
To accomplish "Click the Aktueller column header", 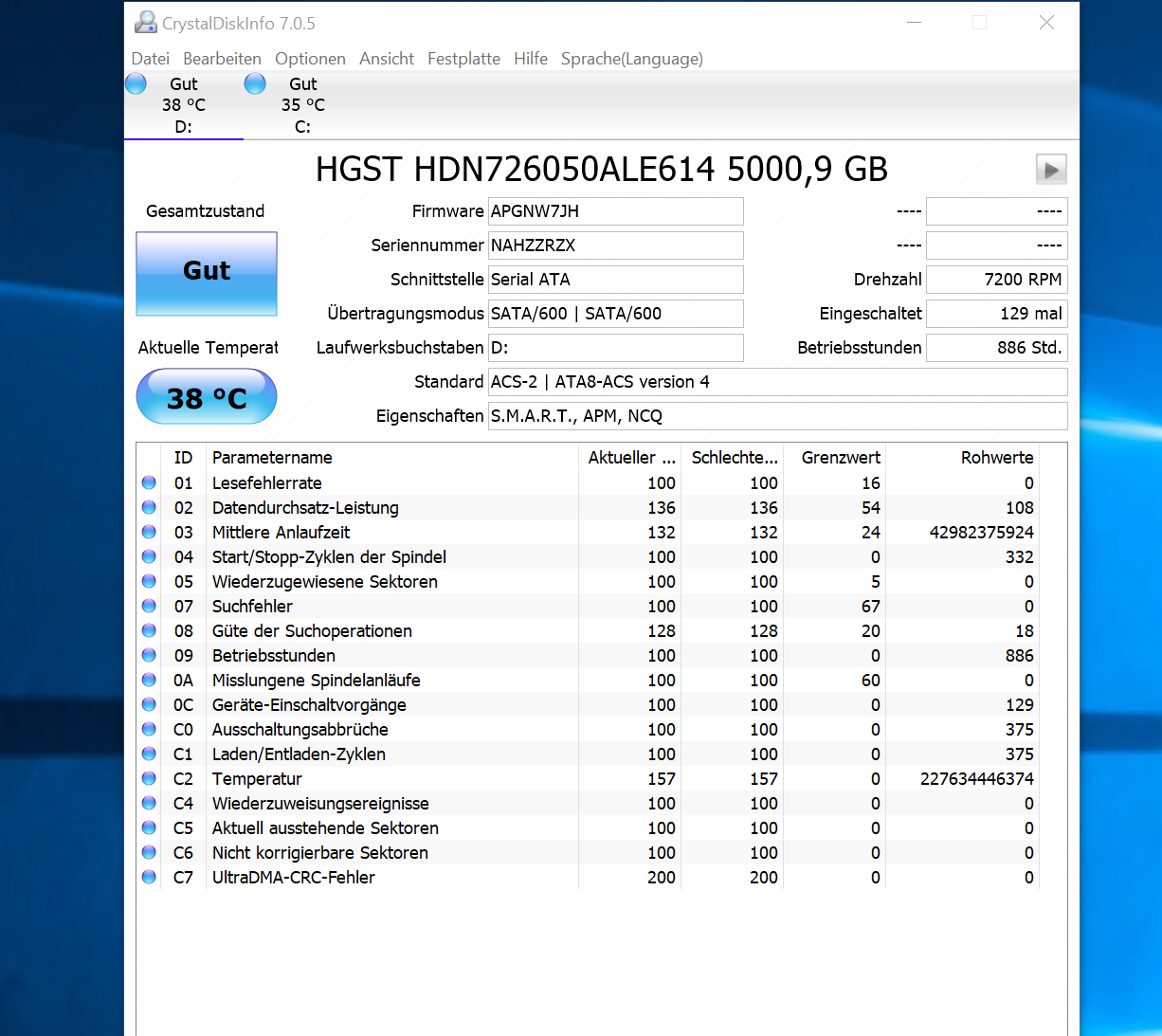I will [x=630, y=458].
